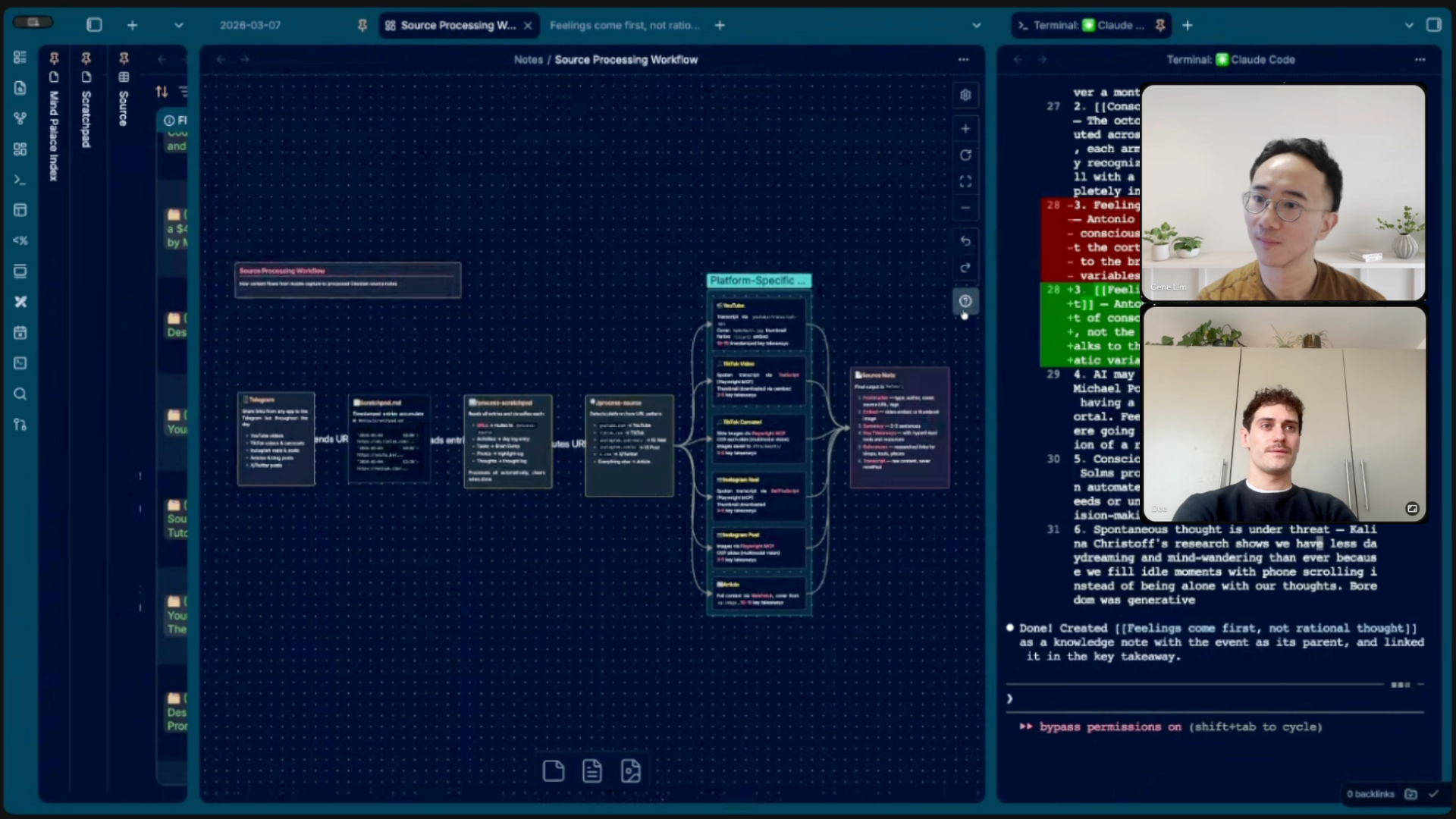
Task: Open the canvas pane more options menu
Action: (963, 59)
